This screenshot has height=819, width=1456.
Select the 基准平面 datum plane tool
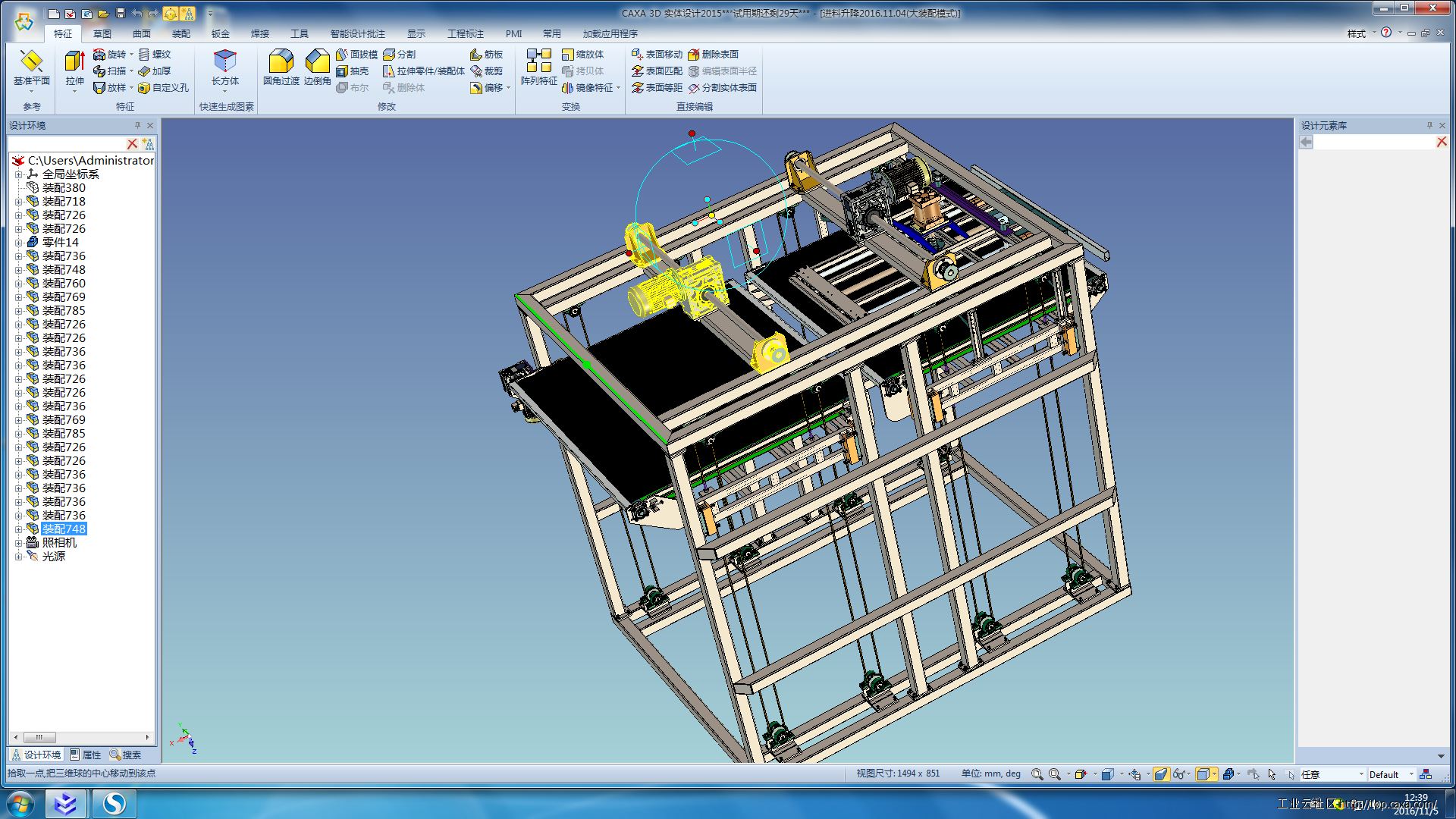(x=31, y=61)
